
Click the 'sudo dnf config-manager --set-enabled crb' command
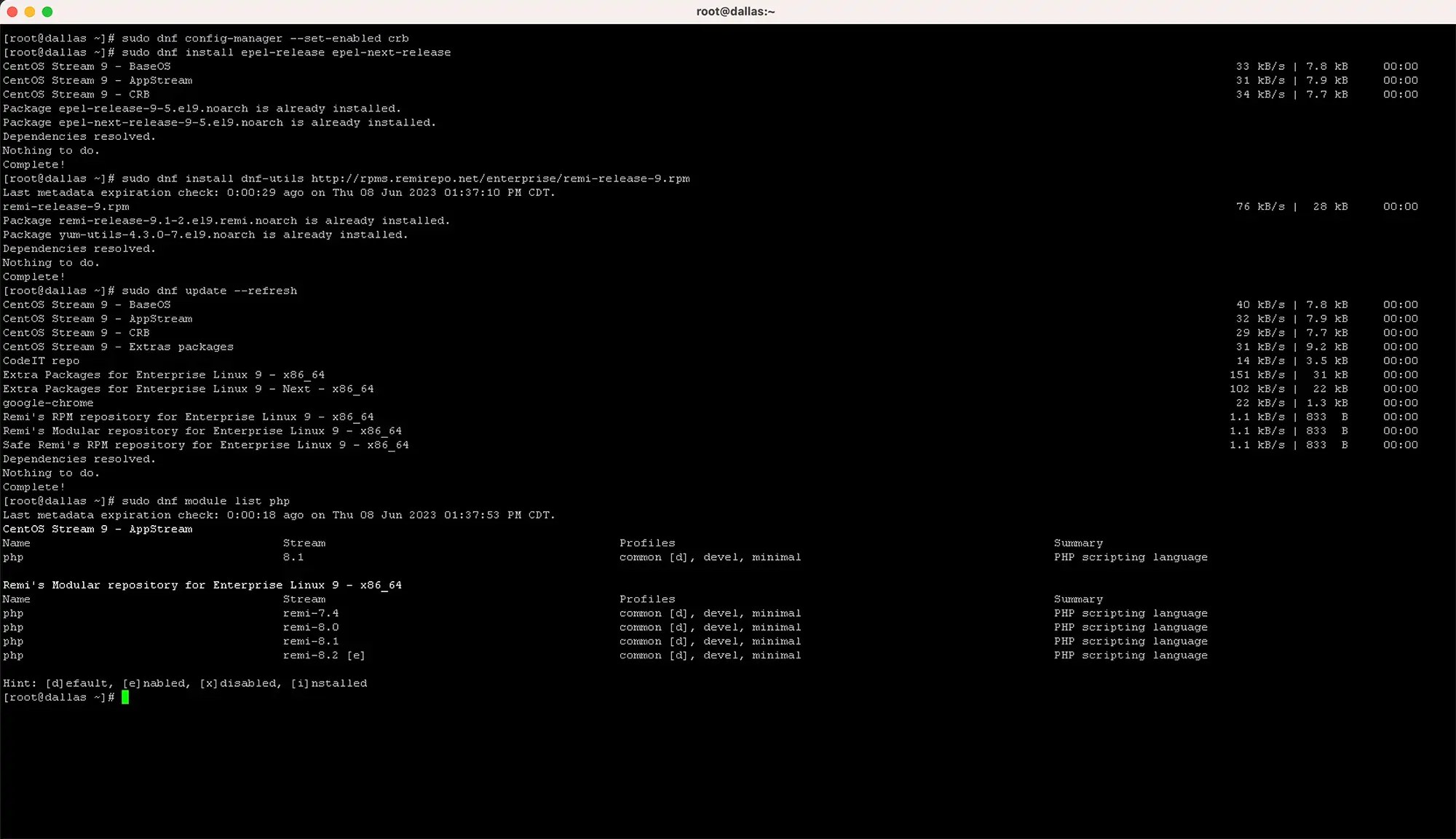pos(265,39)
